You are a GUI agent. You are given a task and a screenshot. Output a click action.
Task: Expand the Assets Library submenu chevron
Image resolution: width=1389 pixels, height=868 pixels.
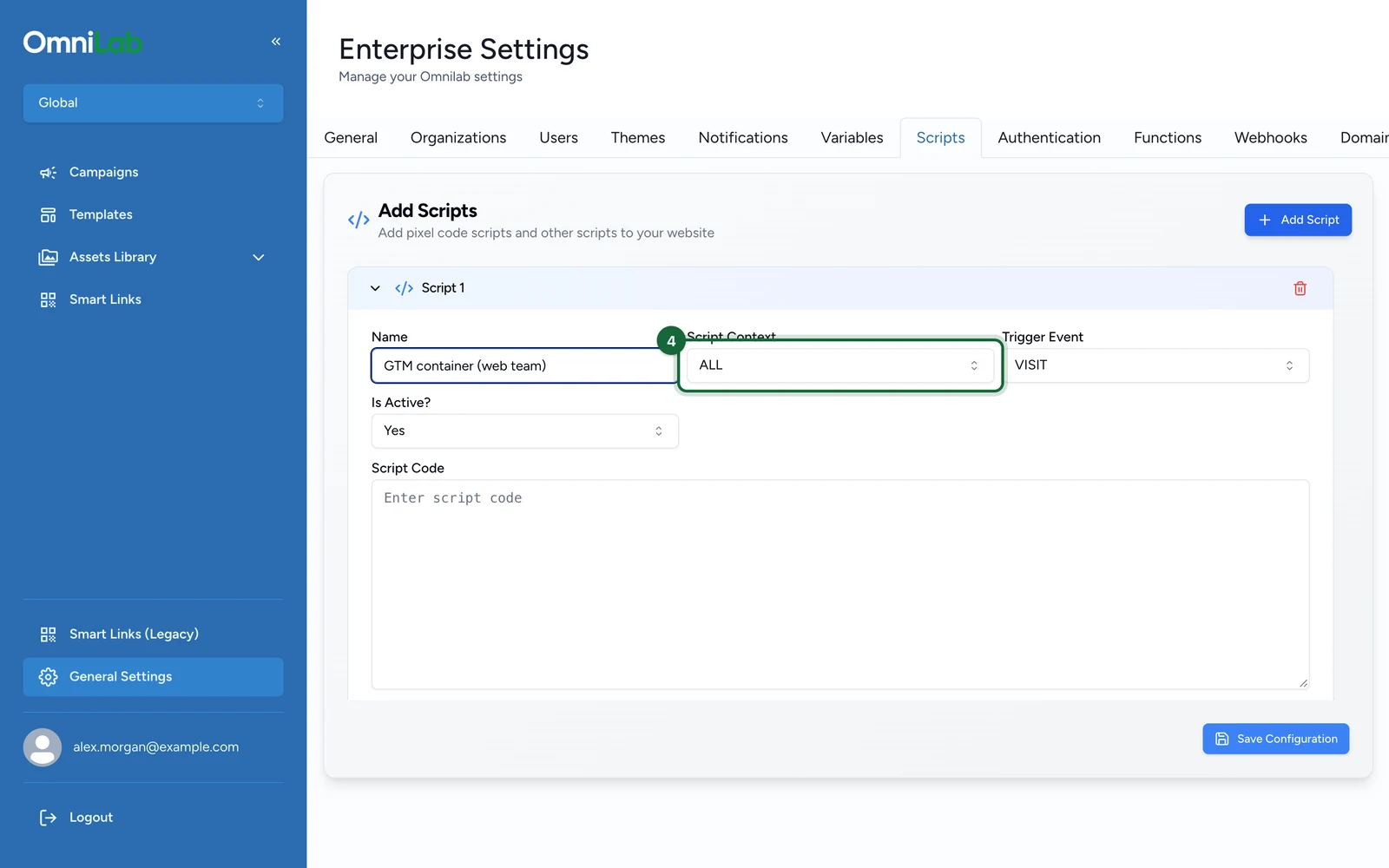pos(258,258)
